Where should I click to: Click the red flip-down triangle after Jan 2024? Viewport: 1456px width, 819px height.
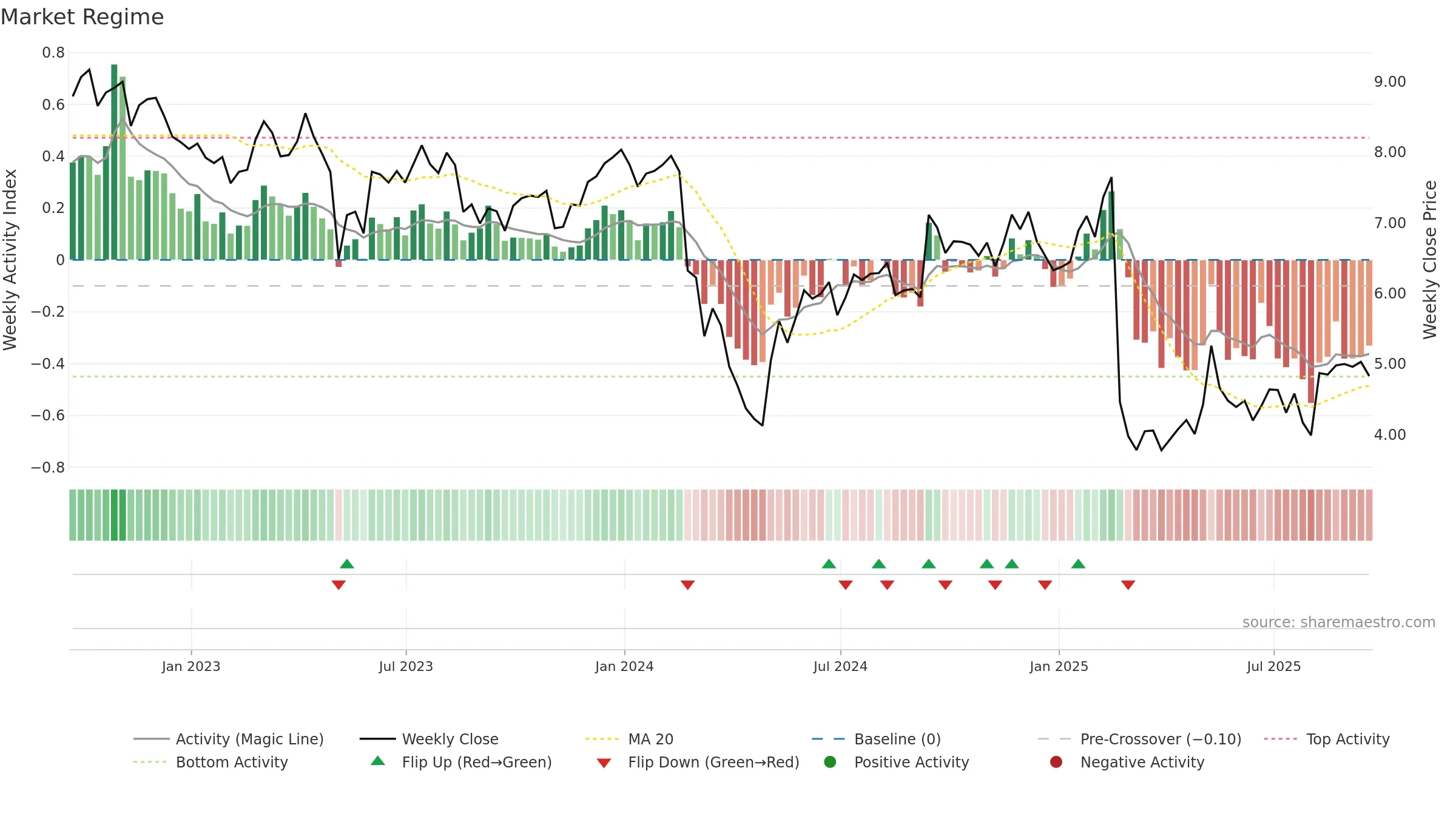coord(687,585)
